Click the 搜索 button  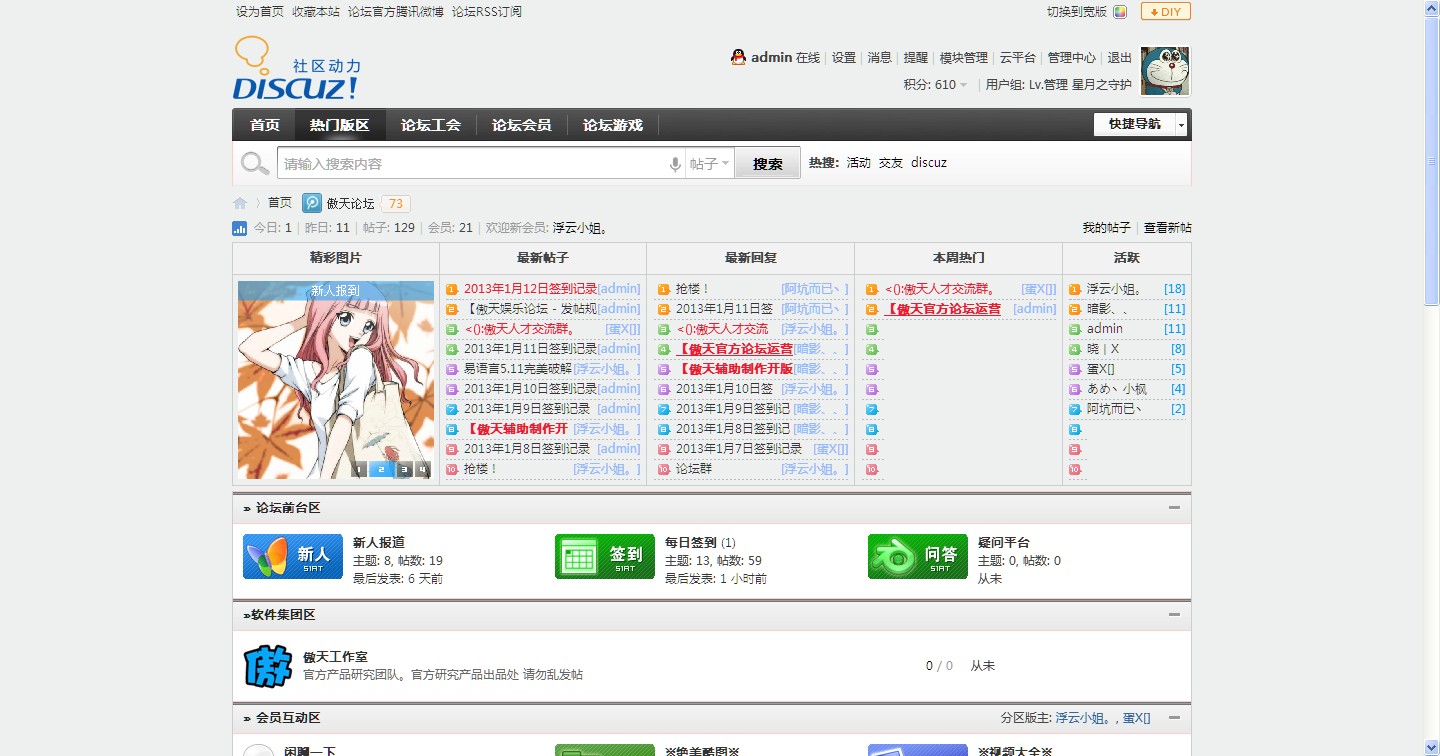click(768, 164)
